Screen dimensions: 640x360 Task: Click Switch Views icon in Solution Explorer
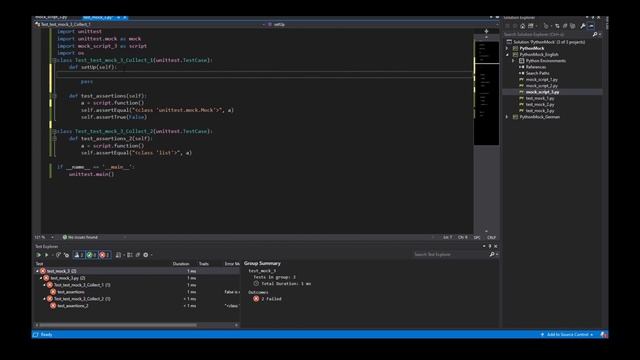tap(531, 26)
